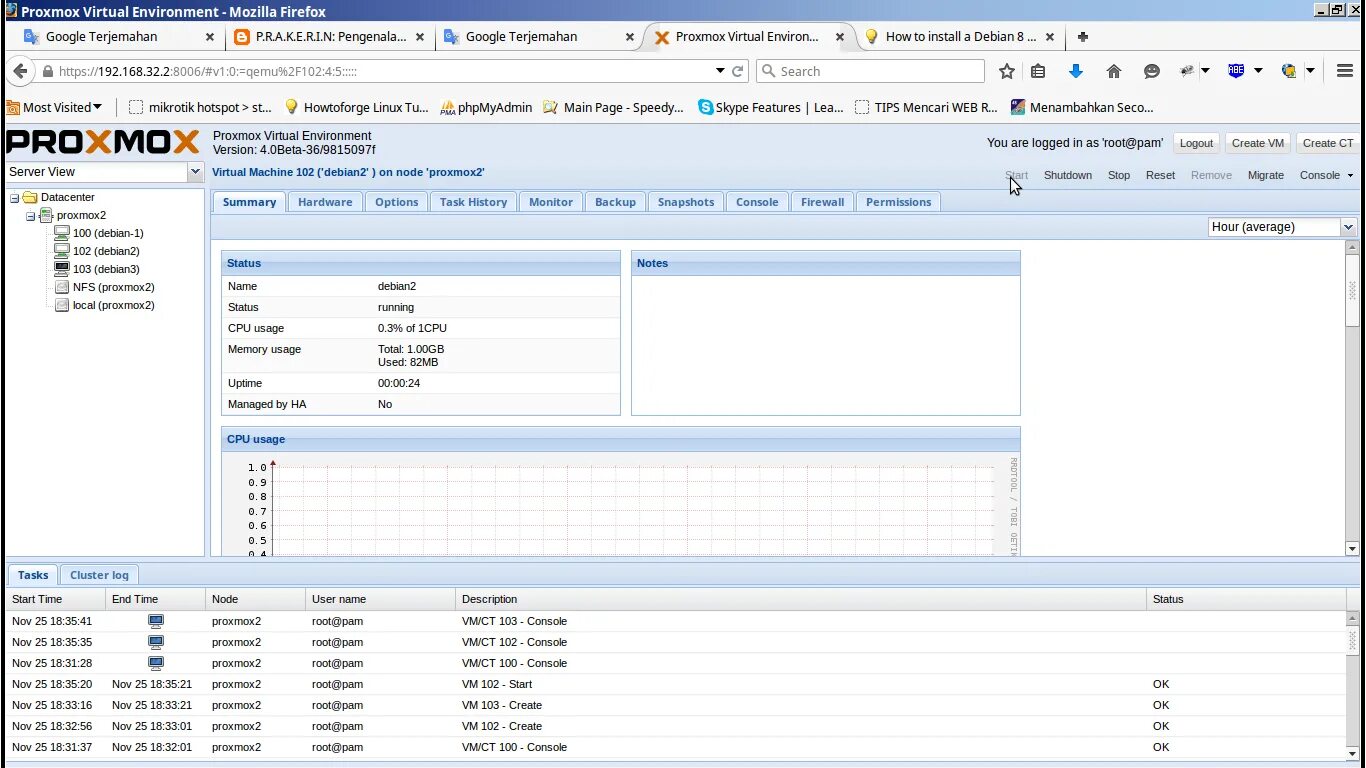The height and width of the screenshot is (768, 1366).
Task: Open the address bar history dropdown arrow
Action: [x=720, y=71]
